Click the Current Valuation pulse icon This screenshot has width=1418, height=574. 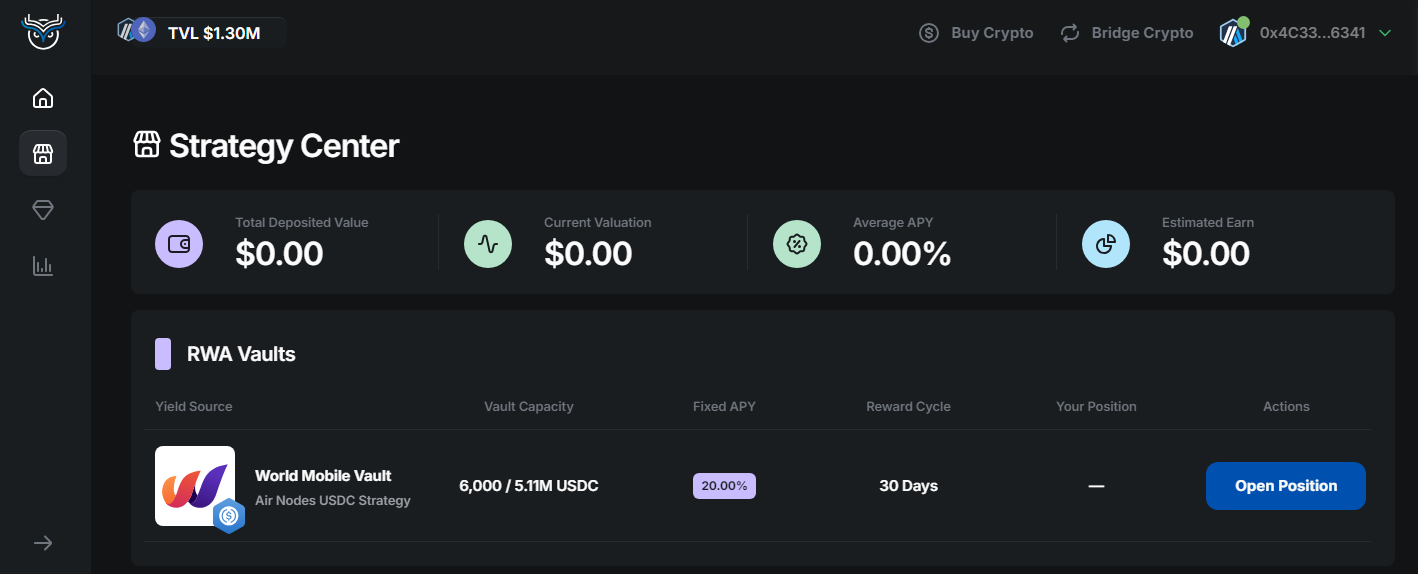(x=488, y=244)
